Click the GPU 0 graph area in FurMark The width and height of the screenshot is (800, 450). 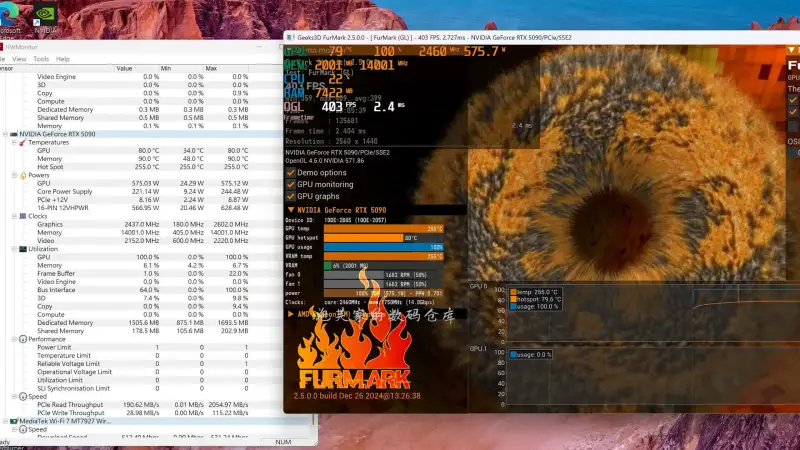(652, 314)
